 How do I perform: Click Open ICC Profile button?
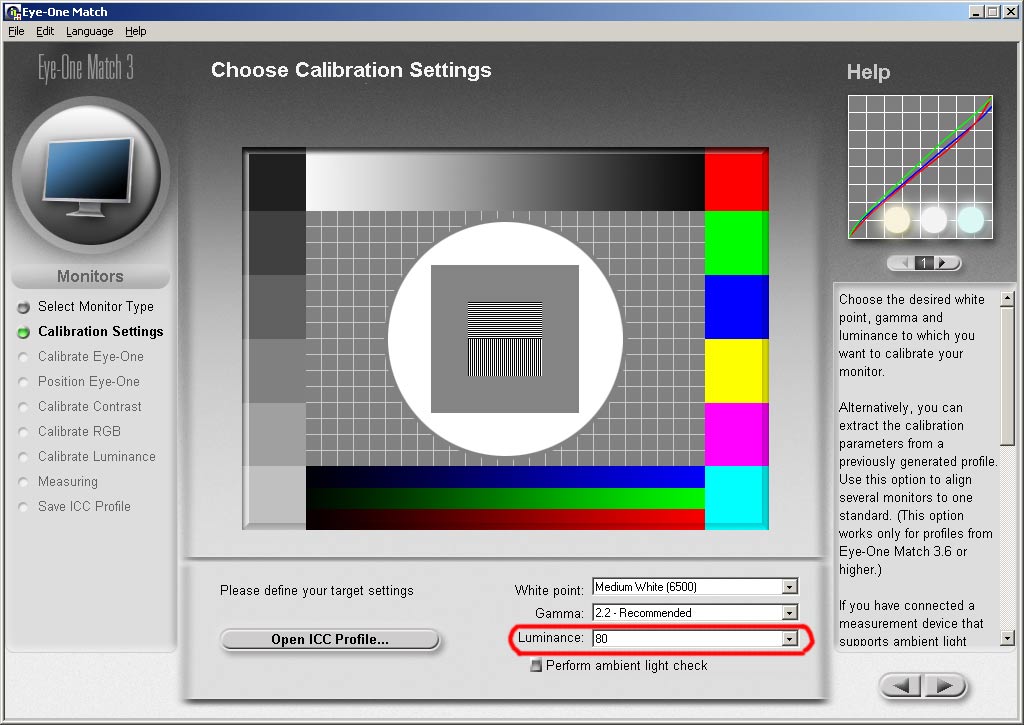tap(330, 639)
